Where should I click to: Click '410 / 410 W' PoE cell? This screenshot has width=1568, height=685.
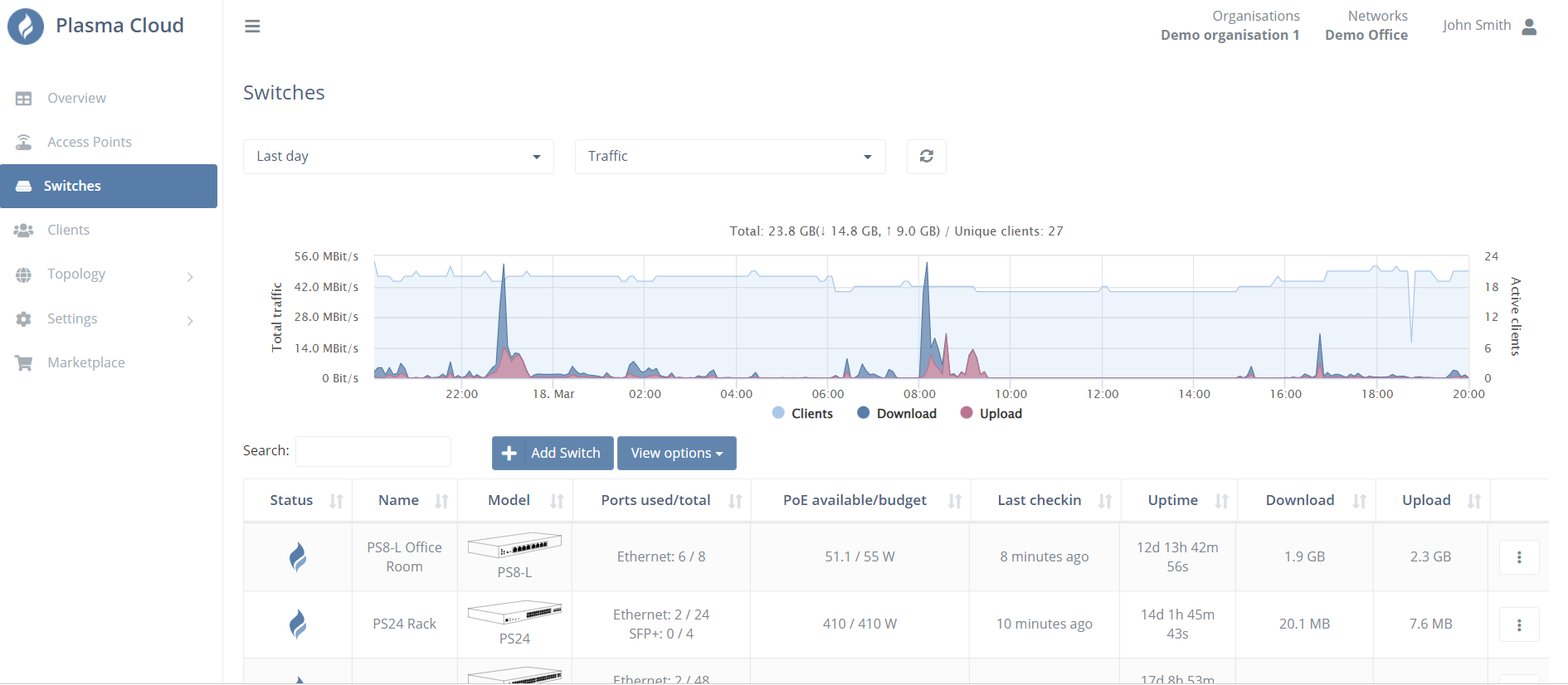860,624
